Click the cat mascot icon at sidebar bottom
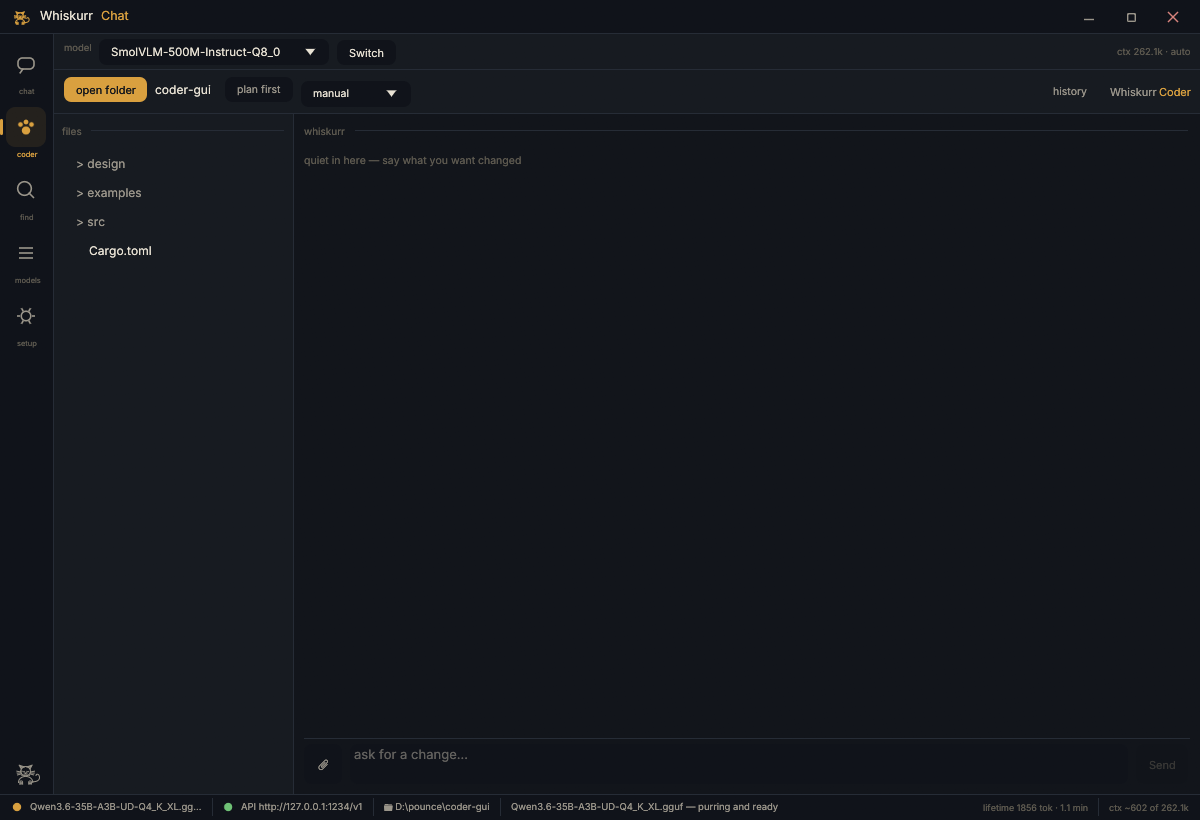The image size is (1200, 820). click(x=27, y=774)
